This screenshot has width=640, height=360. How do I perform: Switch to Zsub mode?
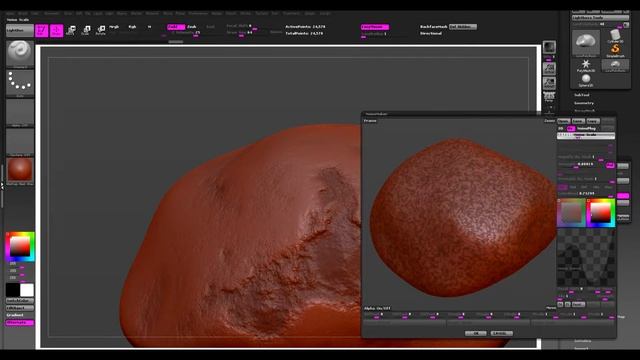[x=191, y=27]
